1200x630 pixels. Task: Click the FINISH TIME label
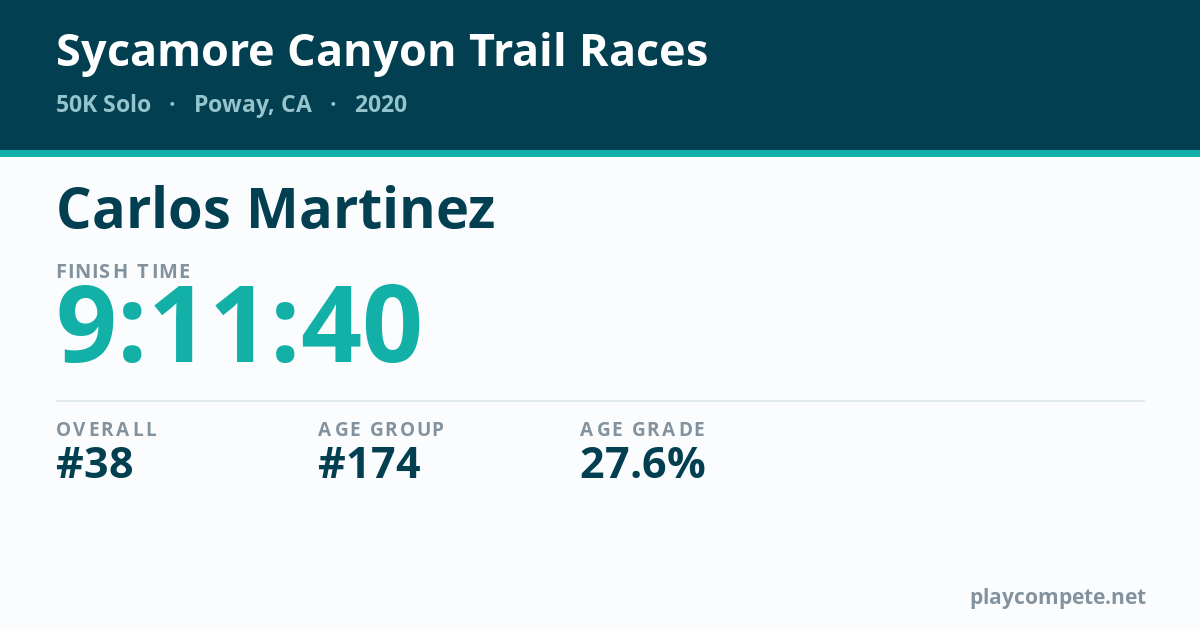coord(124,271)
